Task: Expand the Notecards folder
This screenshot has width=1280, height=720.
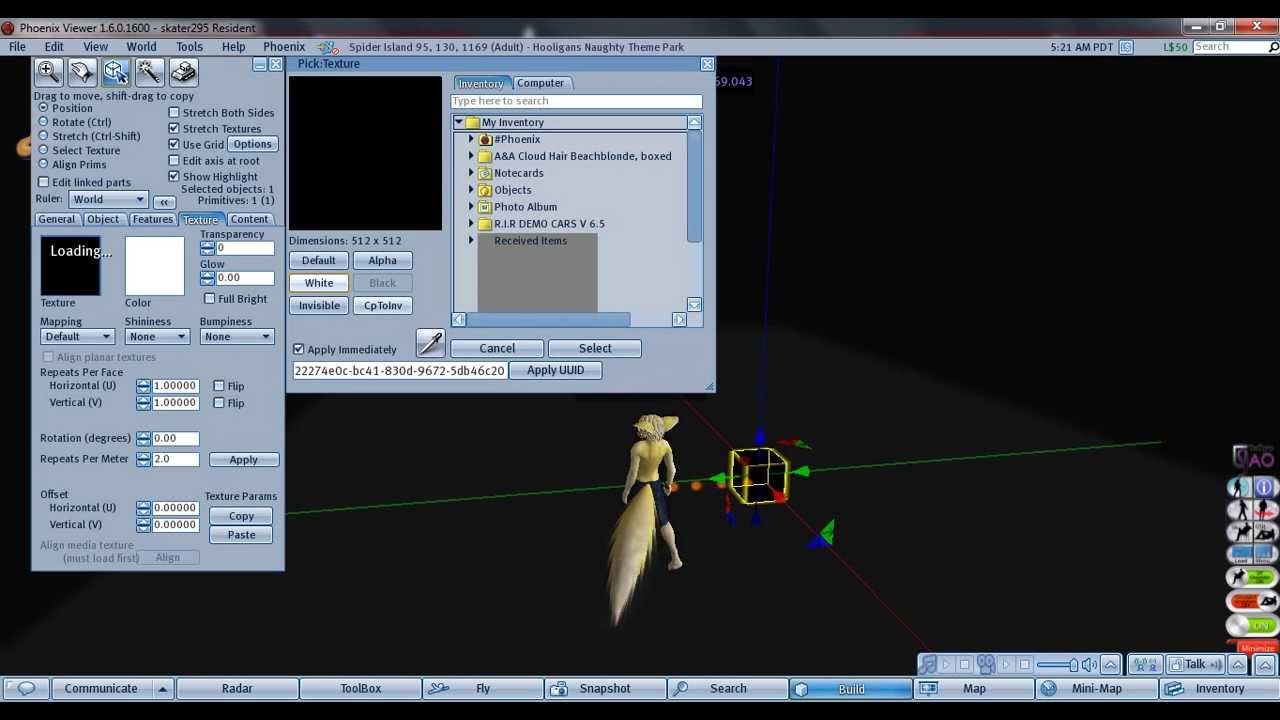Action: 471,173
